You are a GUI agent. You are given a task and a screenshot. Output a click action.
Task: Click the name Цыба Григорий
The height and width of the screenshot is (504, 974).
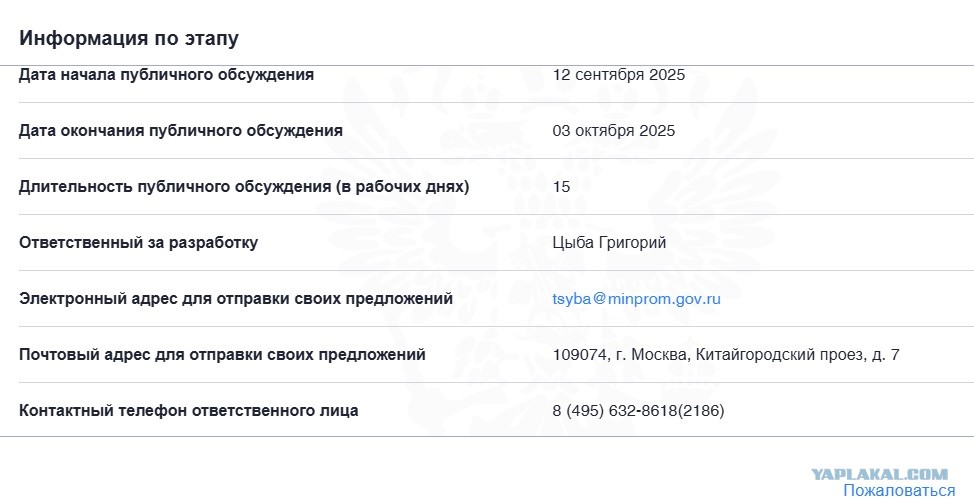(x=609, y=243)
